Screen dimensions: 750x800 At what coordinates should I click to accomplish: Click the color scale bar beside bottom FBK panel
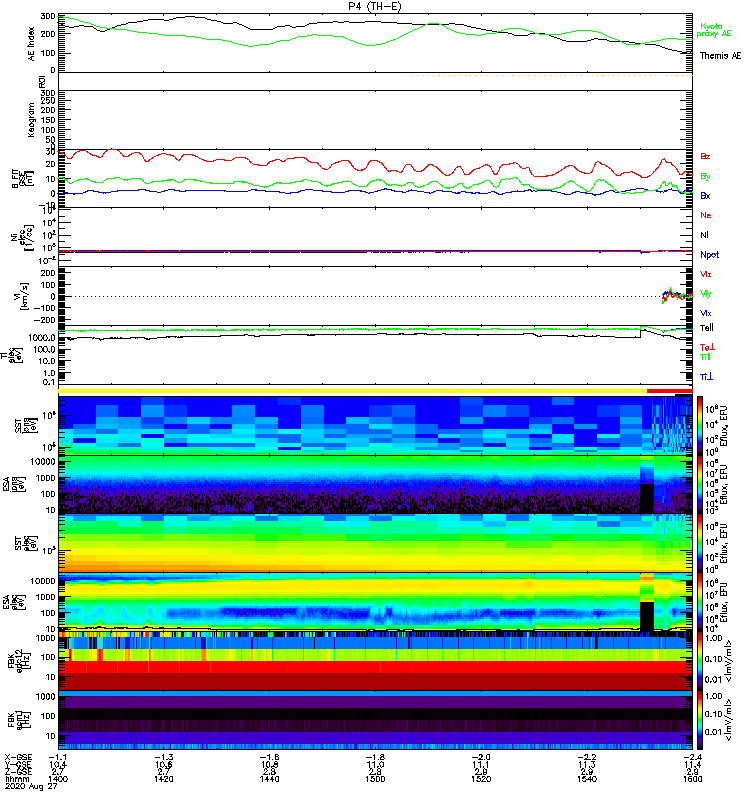click(699, 720)
